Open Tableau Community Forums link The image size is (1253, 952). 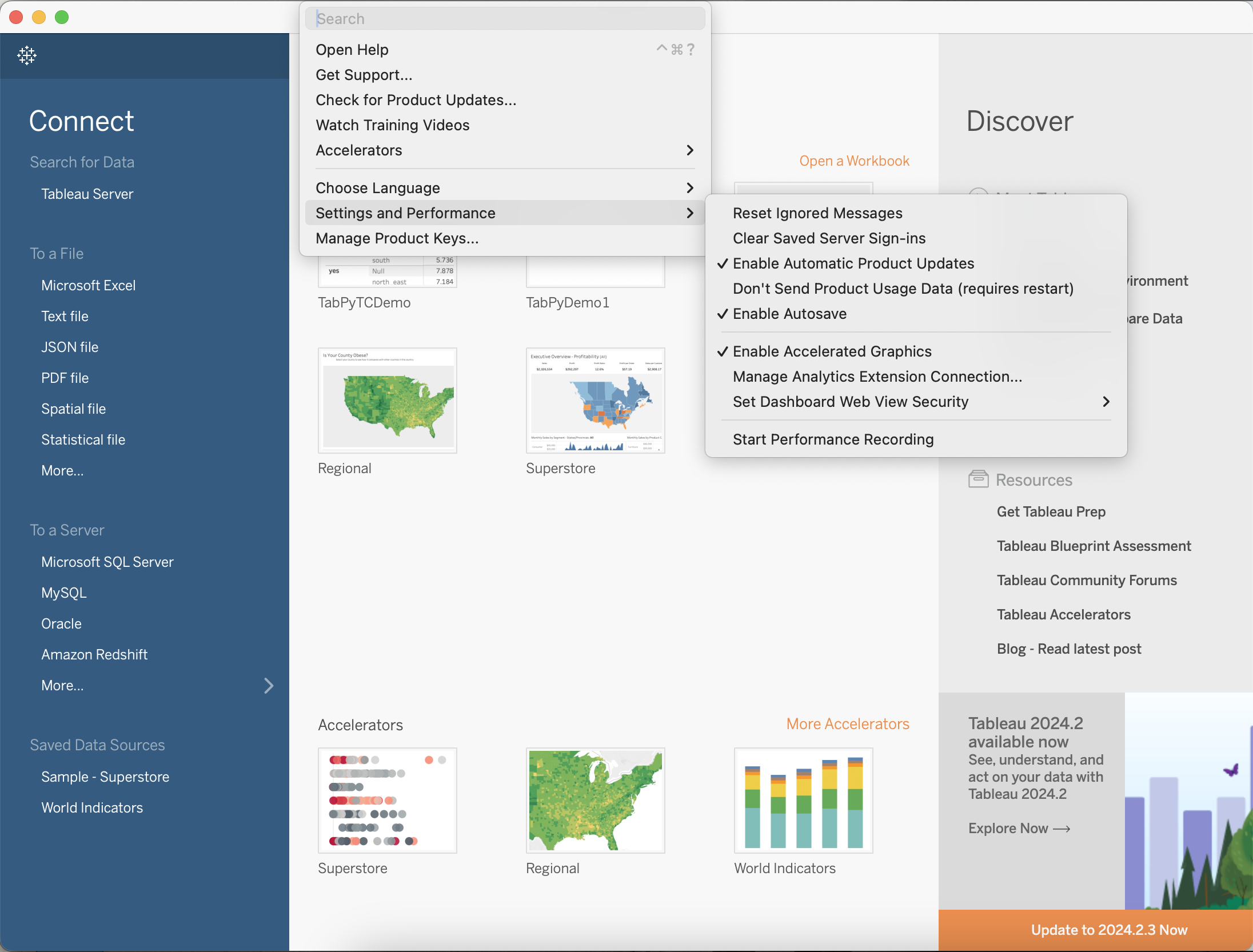(x=1087, y=580)
